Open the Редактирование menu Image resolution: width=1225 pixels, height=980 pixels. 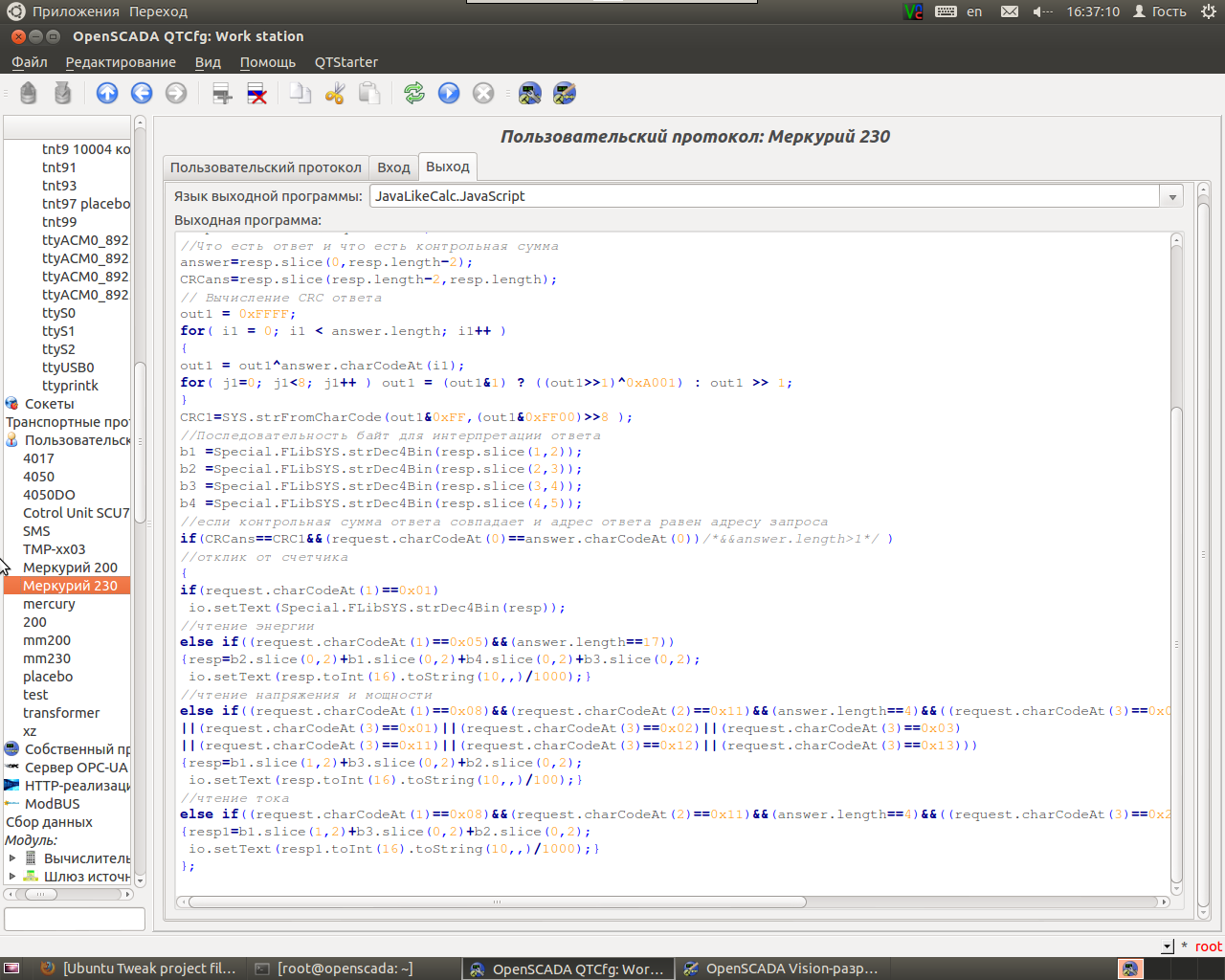(121, 62)
